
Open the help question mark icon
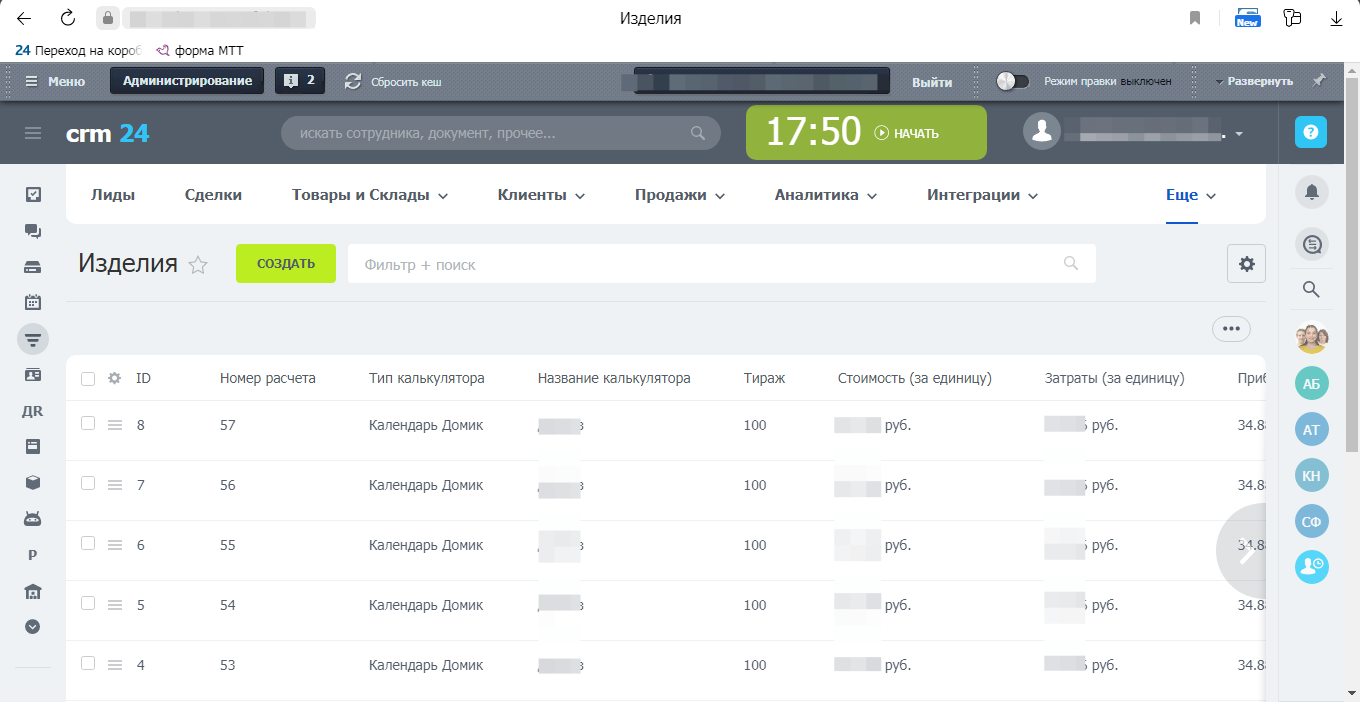click(x=1311, y=132)
